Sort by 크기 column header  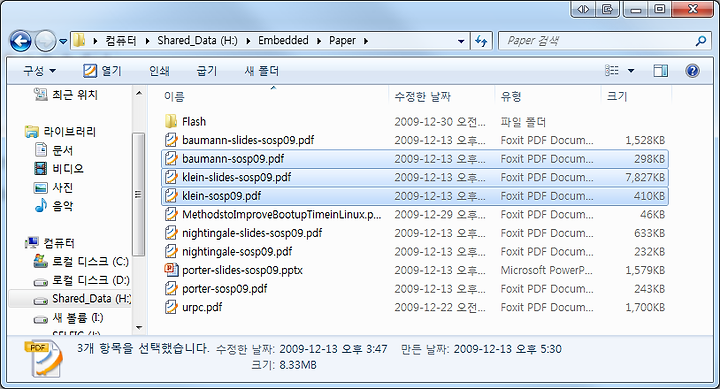[617, 96]
